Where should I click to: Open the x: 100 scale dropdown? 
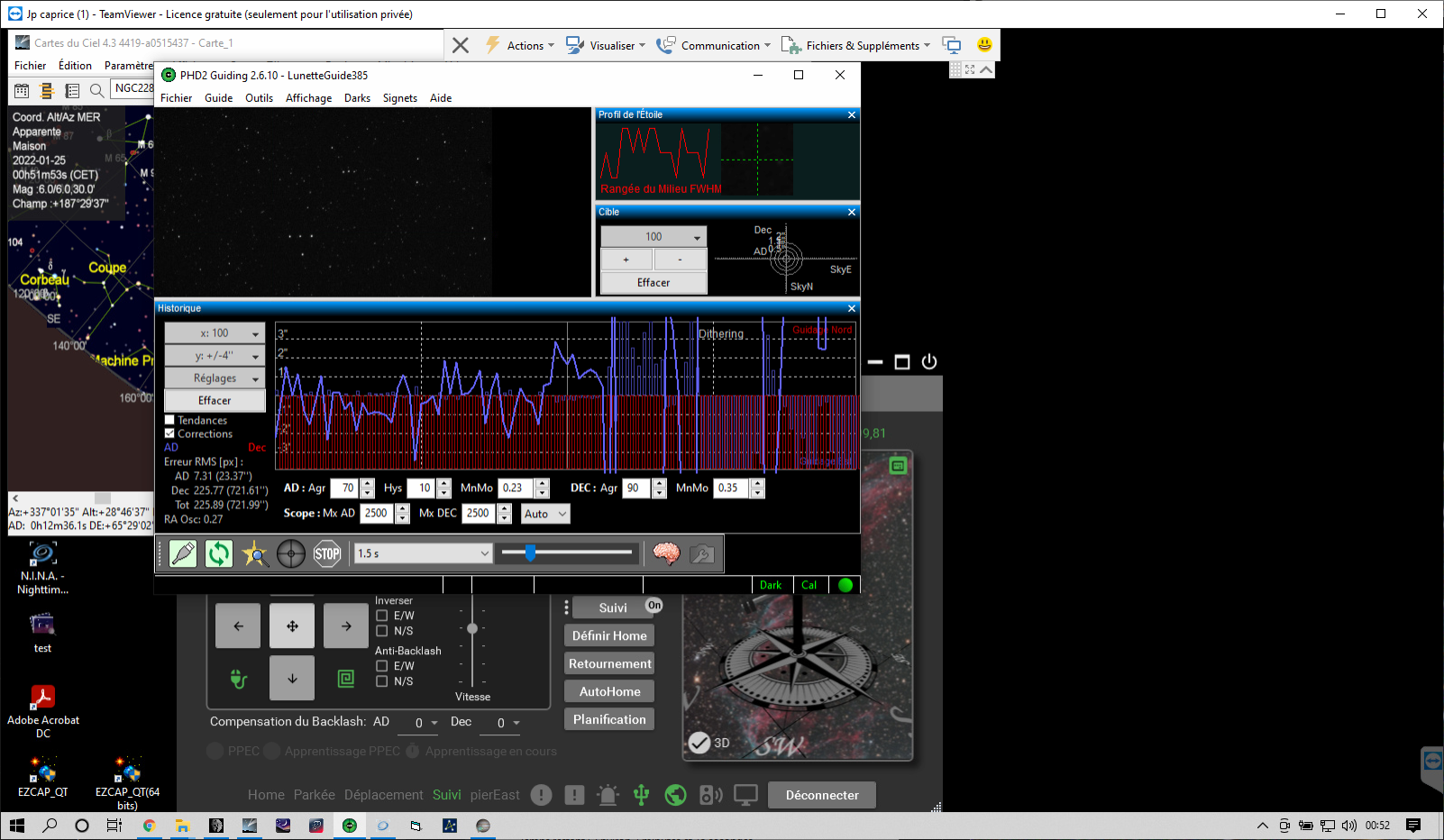(x=215, y=333)
